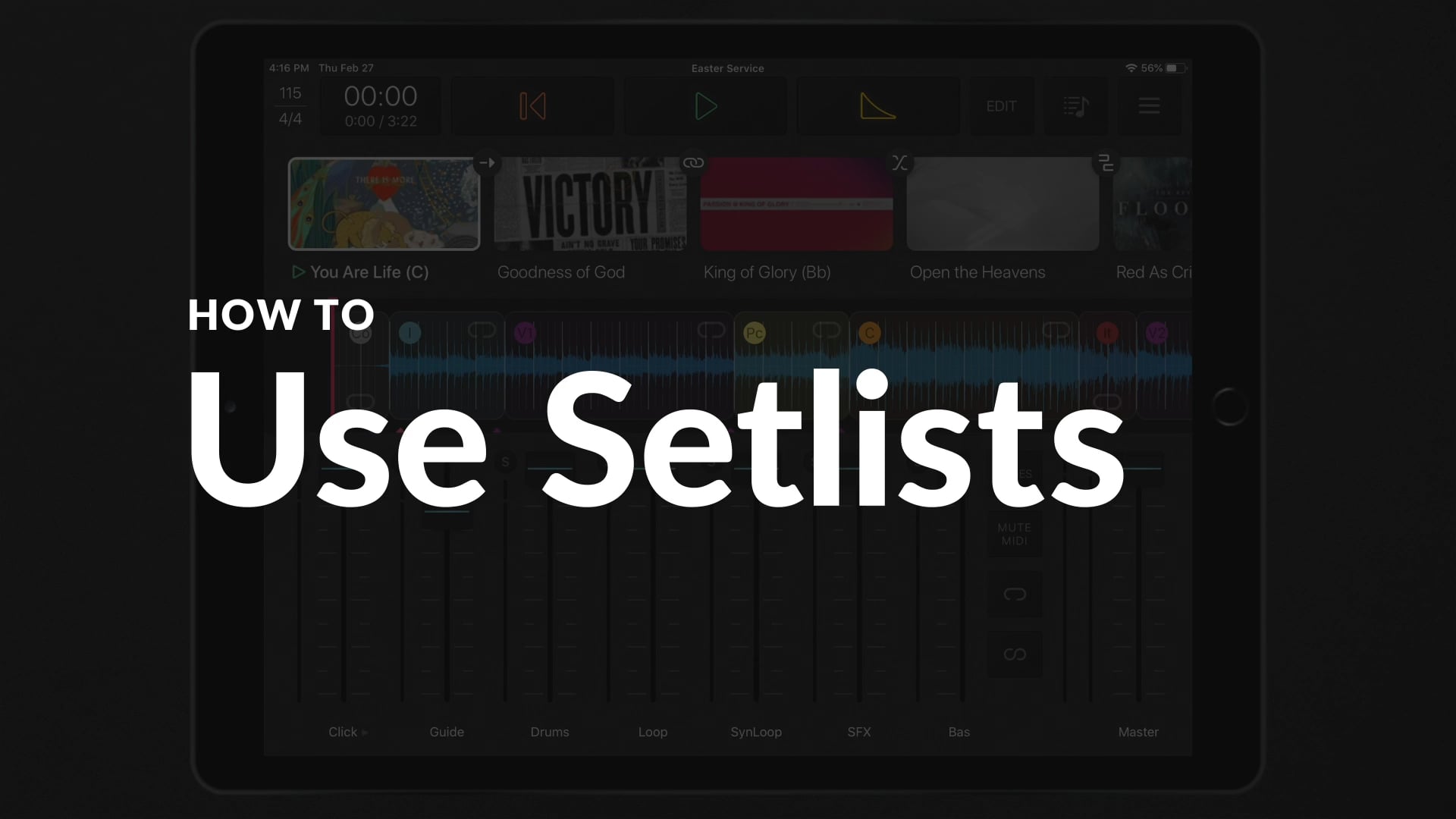Toggle the loop button below MUTE MIDI
Image resolution: width=1456 pixels, height=819 pixels.
click(x=1014, y=594)
